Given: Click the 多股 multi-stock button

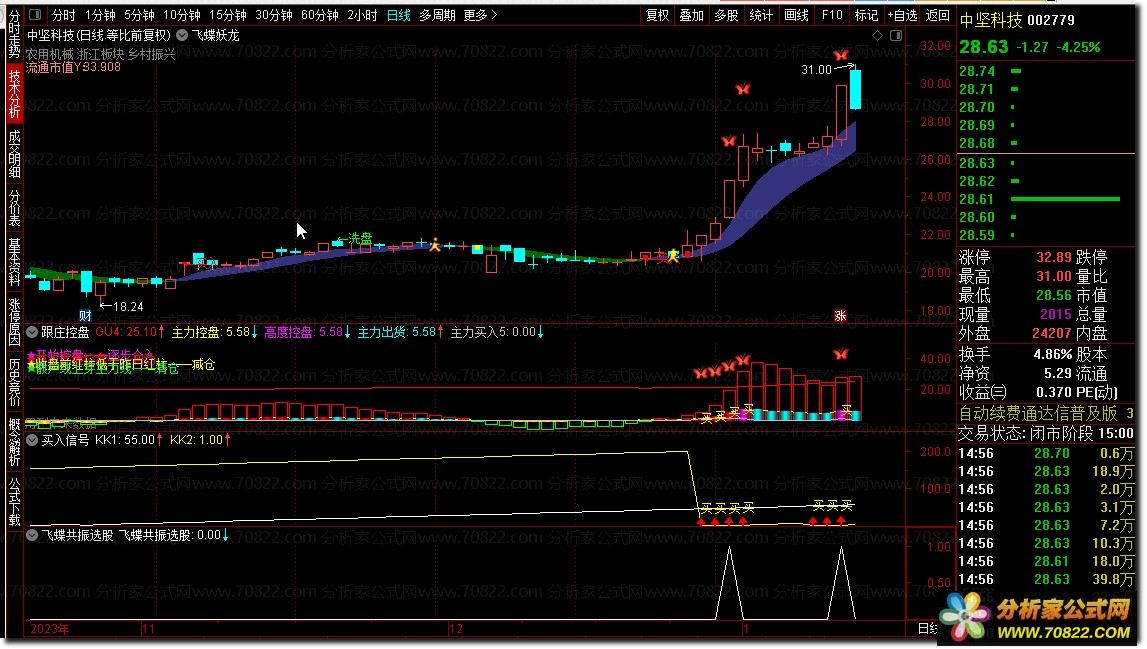Looking at the screenshot, I should point(726,15).
